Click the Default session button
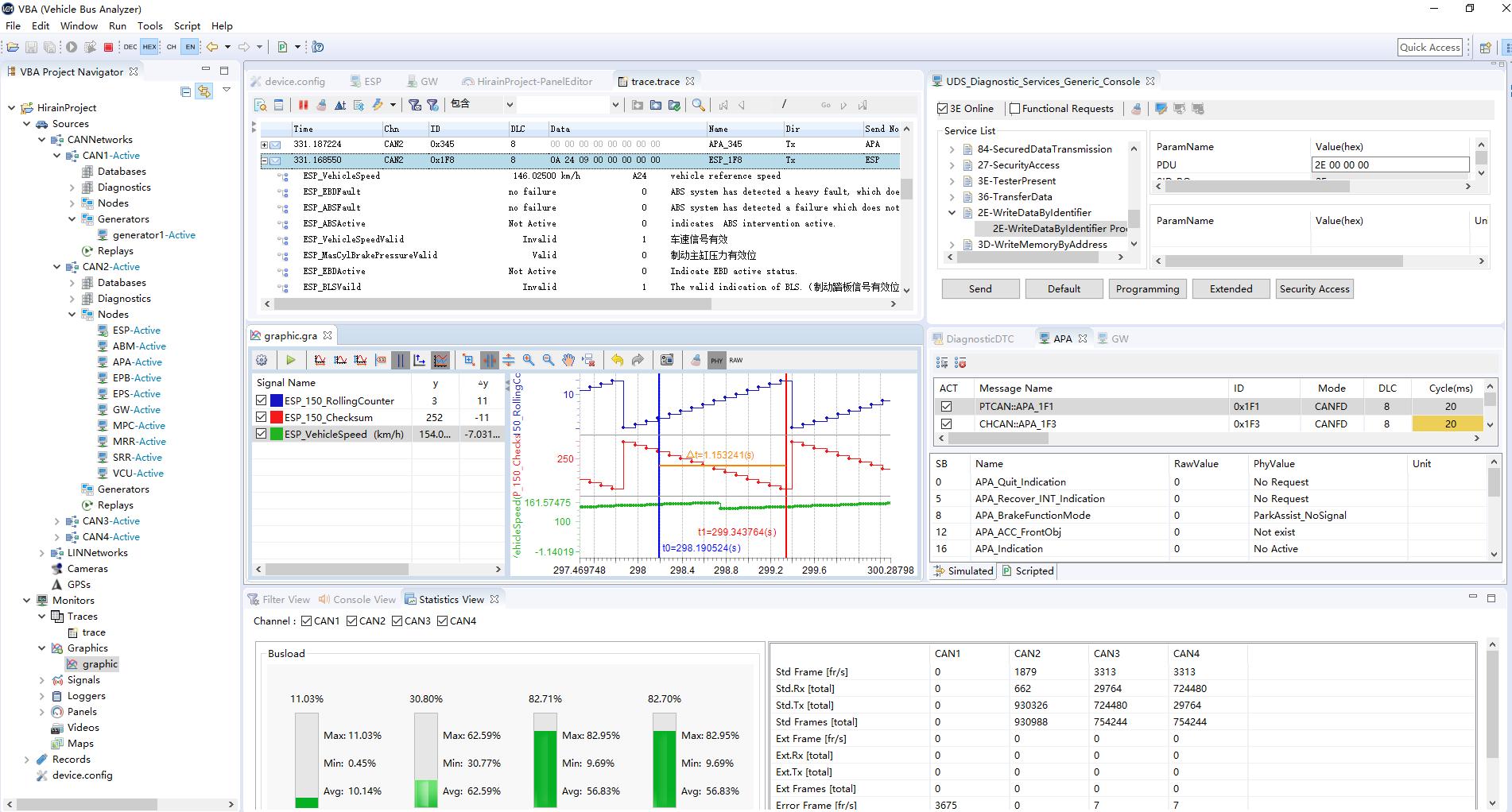Screen dimensions: 1512x812 [1064, 289]
